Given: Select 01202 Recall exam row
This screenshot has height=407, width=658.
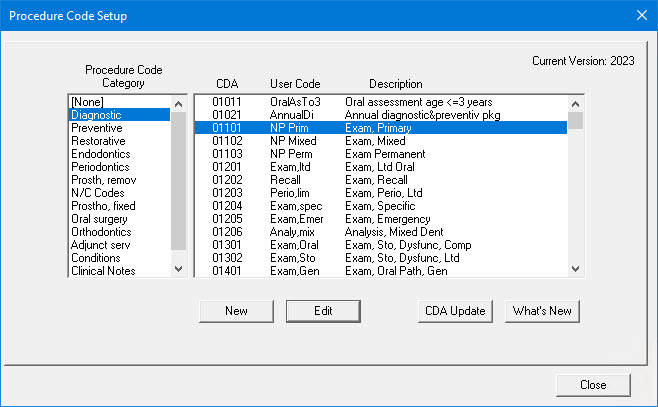Looking at the screenshot, I should click(380, 180).
